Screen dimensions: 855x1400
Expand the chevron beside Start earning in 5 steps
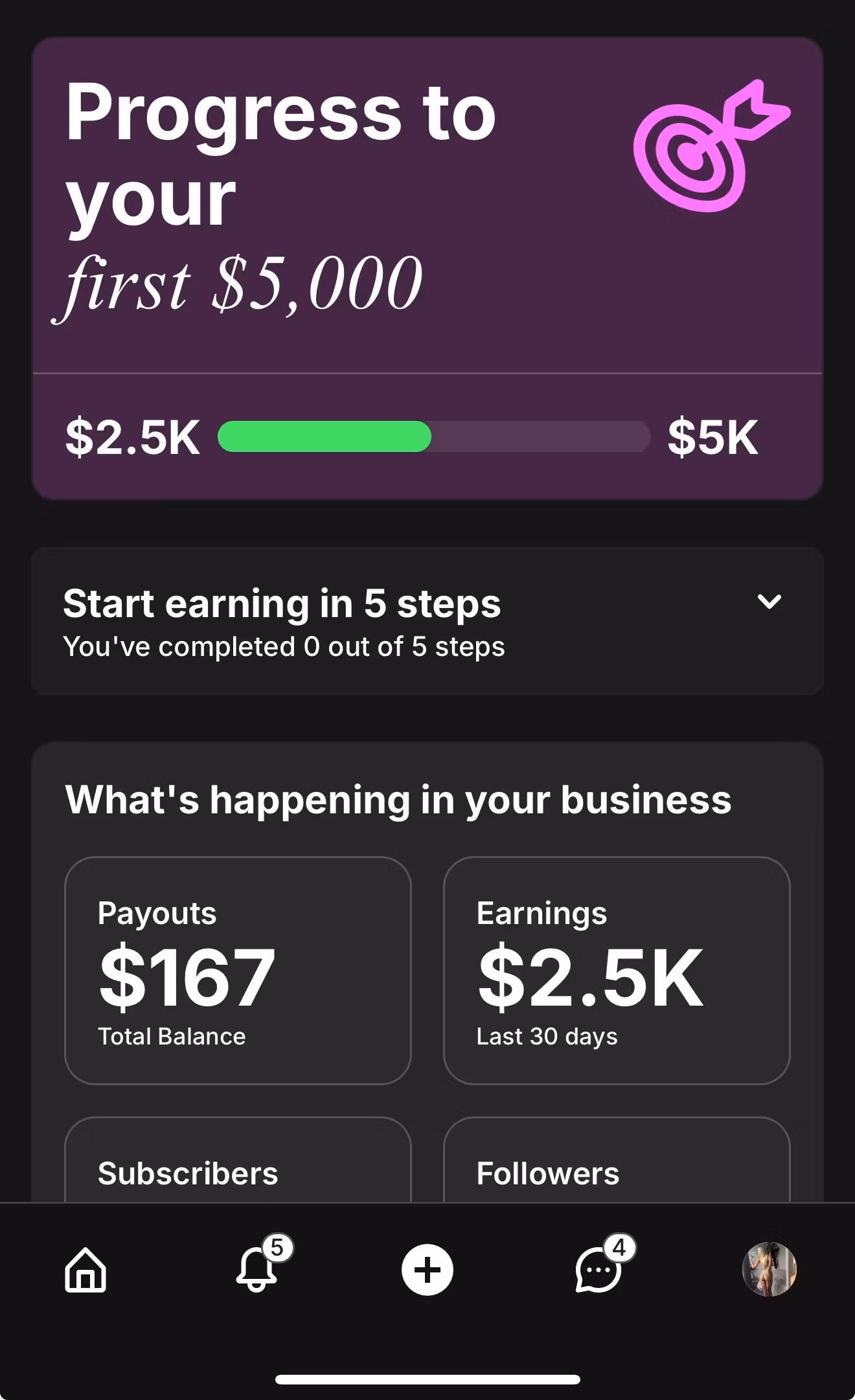coord(769,602)
